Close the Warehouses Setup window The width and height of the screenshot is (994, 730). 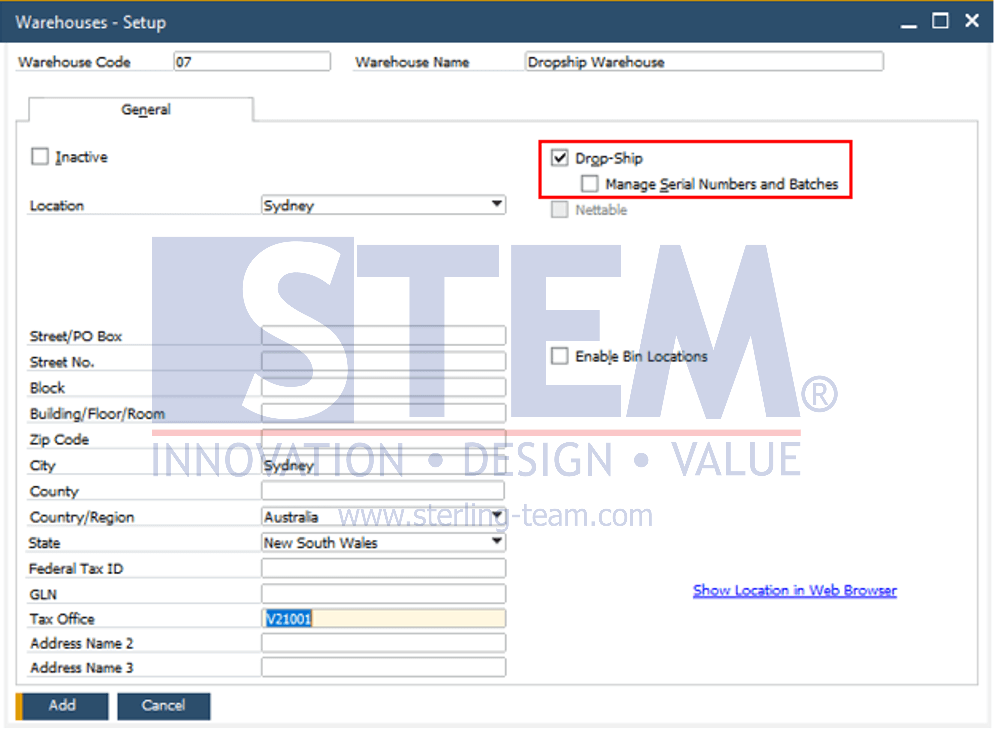[x=972, y=21]
